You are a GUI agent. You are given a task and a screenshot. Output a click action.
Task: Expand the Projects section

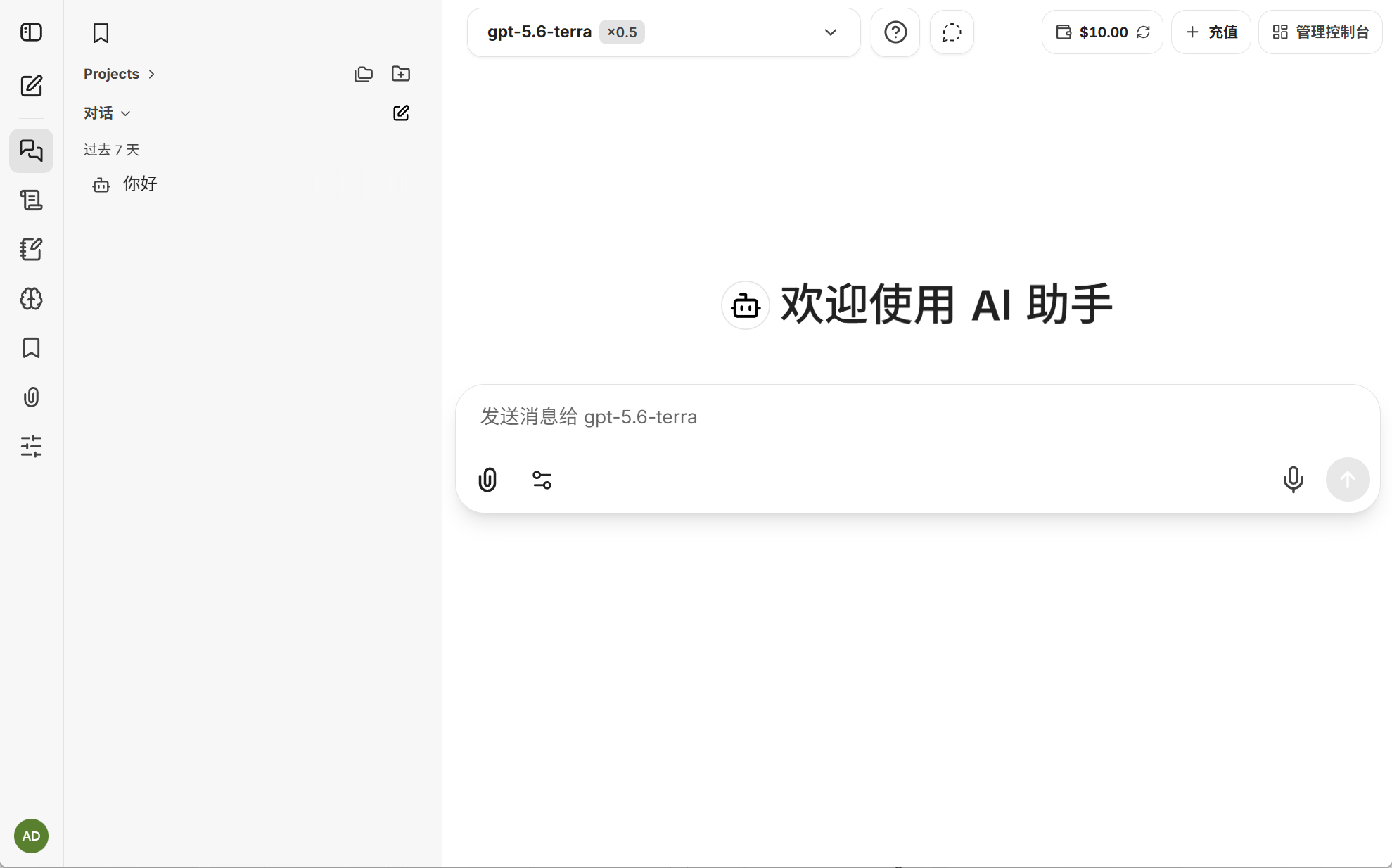(119, 74)
